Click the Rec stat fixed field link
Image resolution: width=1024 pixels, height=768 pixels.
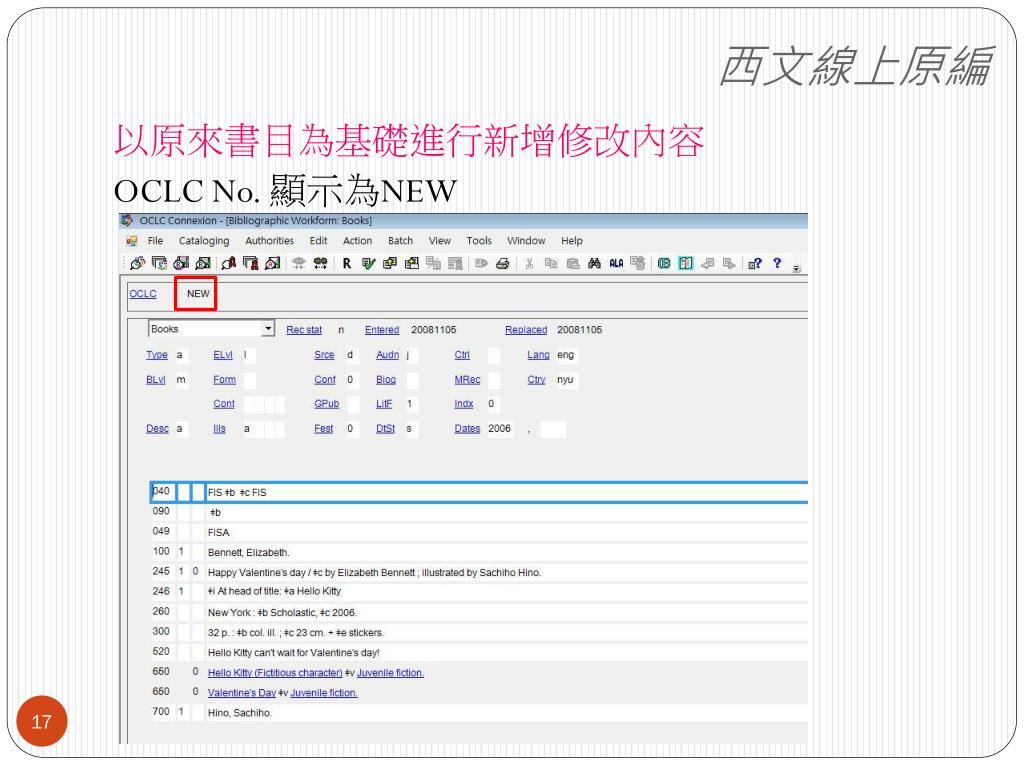[x=304, y=330]
